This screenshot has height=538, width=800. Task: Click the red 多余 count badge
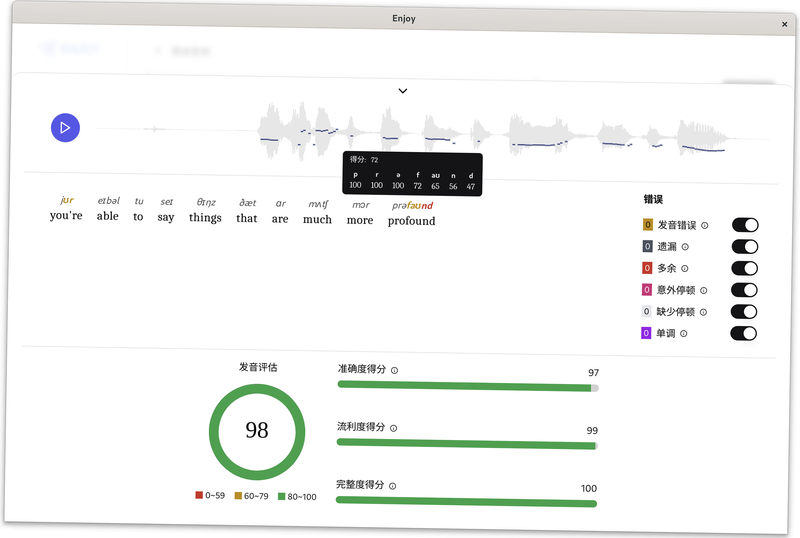point(647,268)
